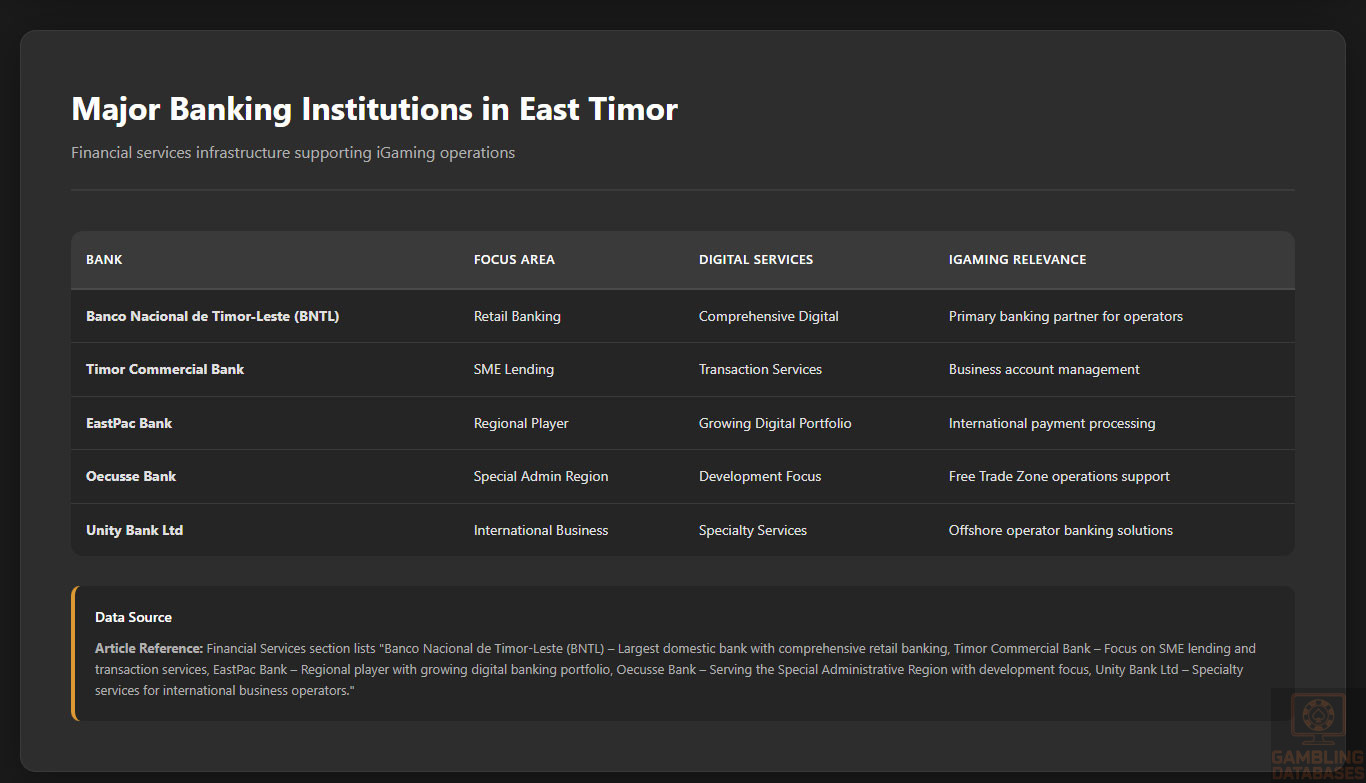Click the Financial services infrastructure subtitle
The height and width of the screenshot is (783, 1366).
point(293,152)
